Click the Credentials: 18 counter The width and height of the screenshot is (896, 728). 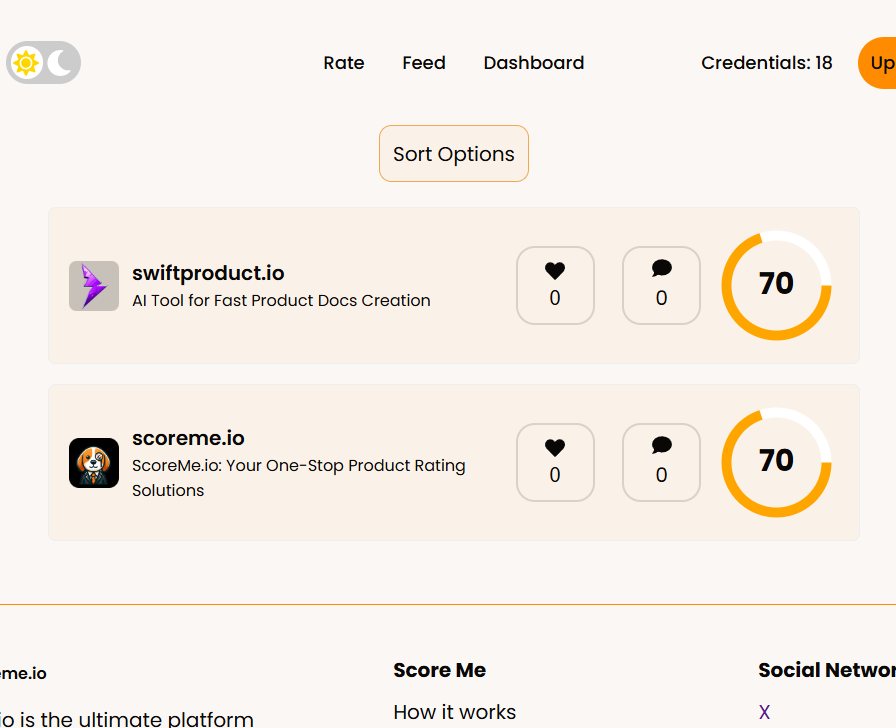pos(767,63)
